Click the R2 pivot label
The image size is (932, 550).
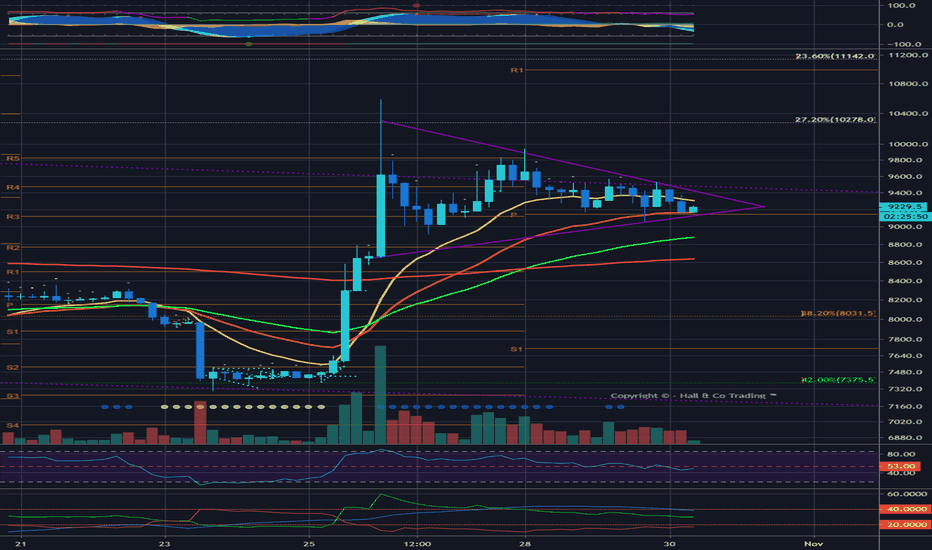12,247
